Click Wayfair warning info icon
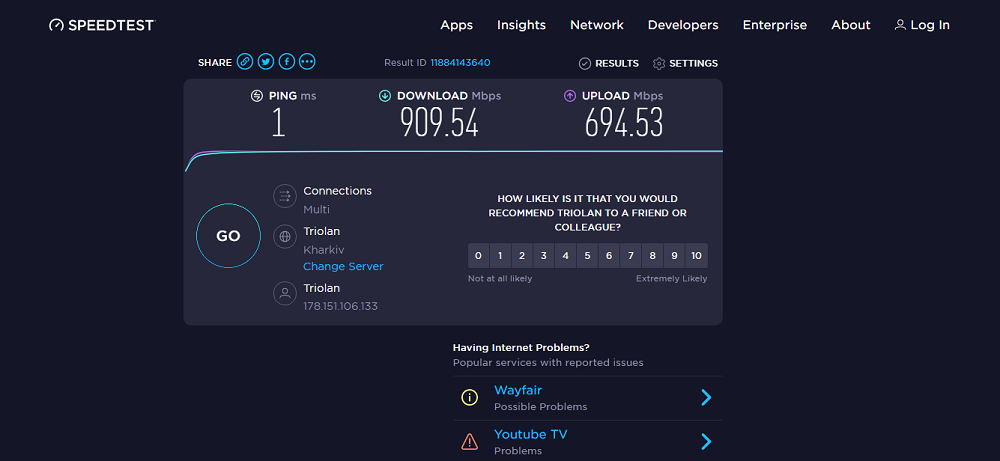Screen dimensions: 1000x461 click(469, 398)
